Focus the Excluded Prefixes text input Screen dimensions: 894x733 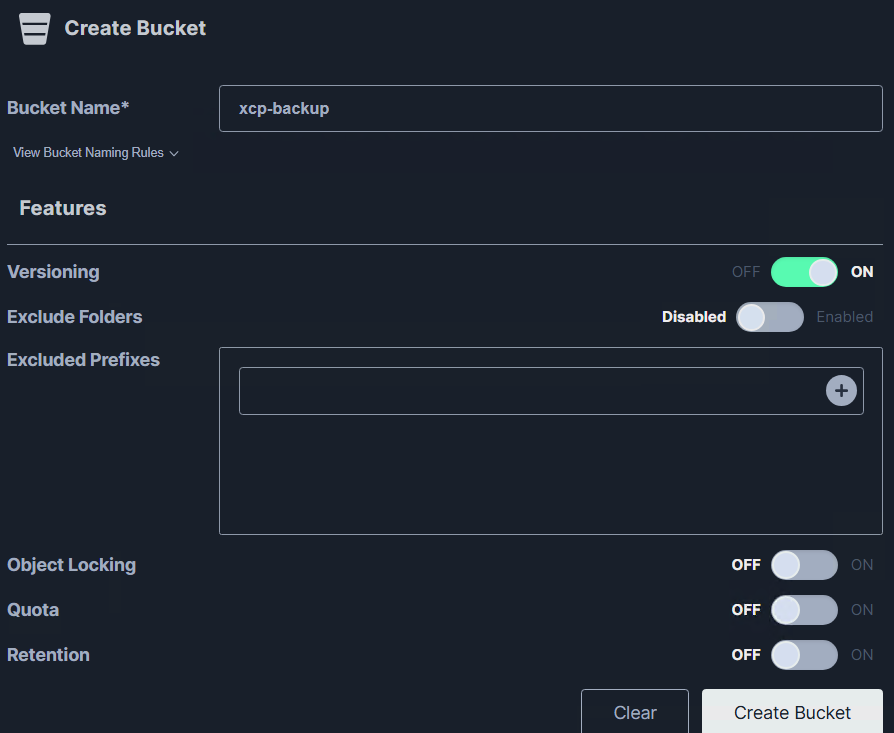point(530,391)
